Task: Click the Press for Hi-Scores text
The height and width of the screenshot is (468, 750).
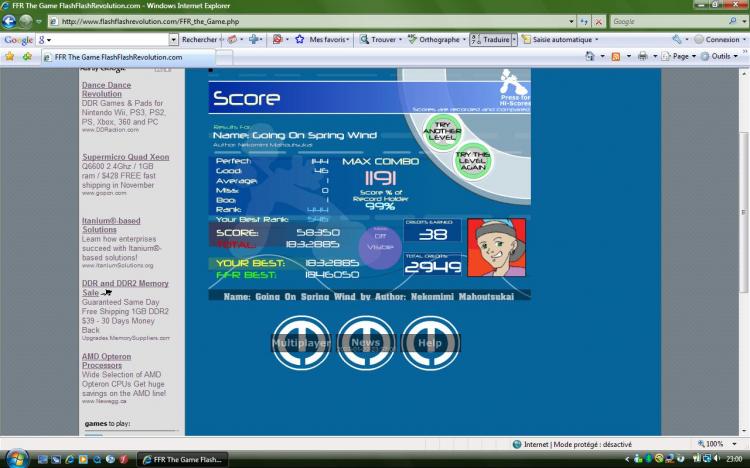Action: (515, 100)
